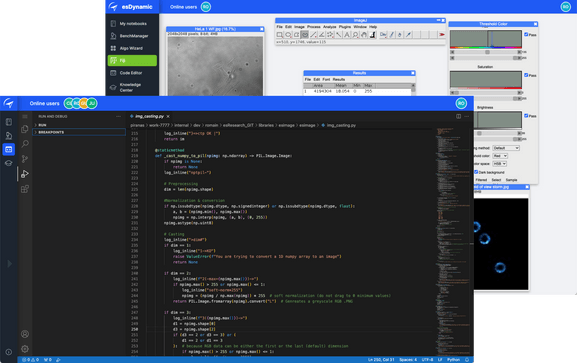Screen dimensions: 577x363
Task: Open Source Control view in code editor
Action: [x=25, y=159]
